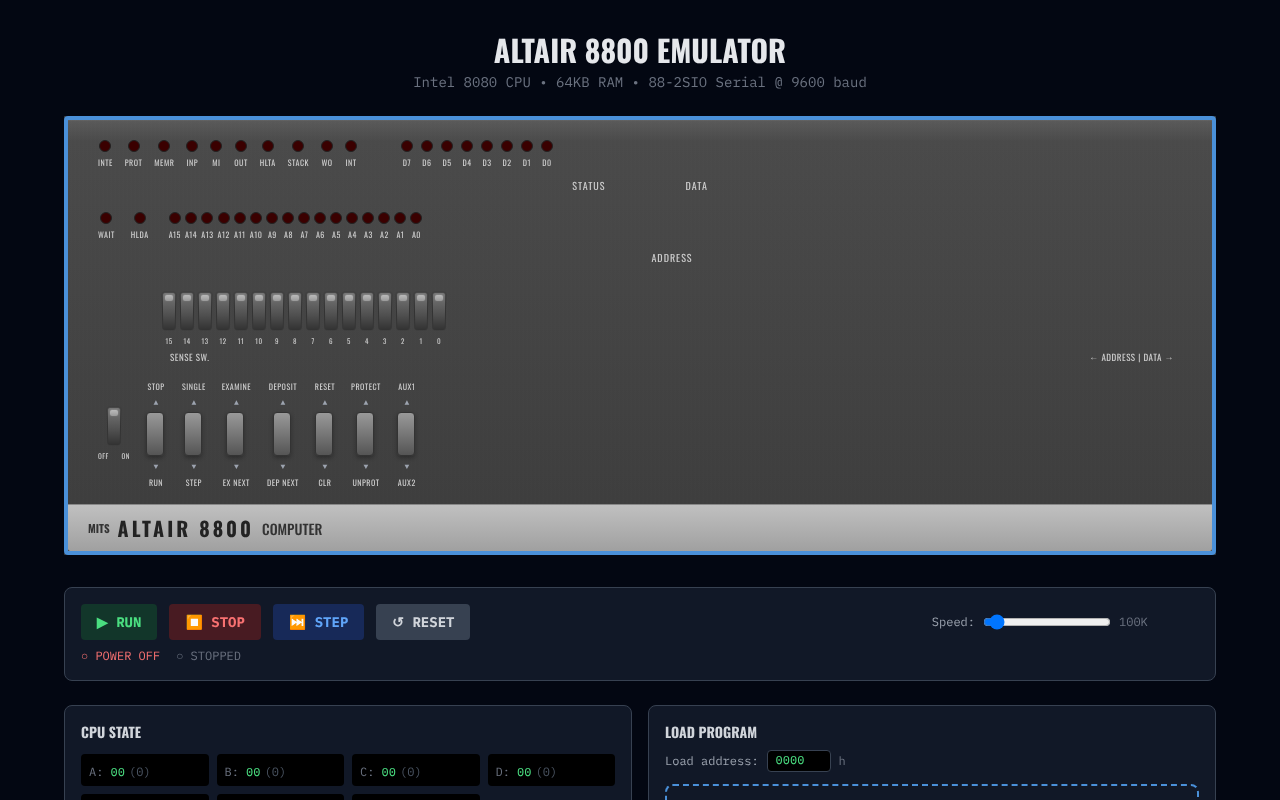Screen dimensions: 1280x800
Task: Click the C register value
Action: coord(388,772)
